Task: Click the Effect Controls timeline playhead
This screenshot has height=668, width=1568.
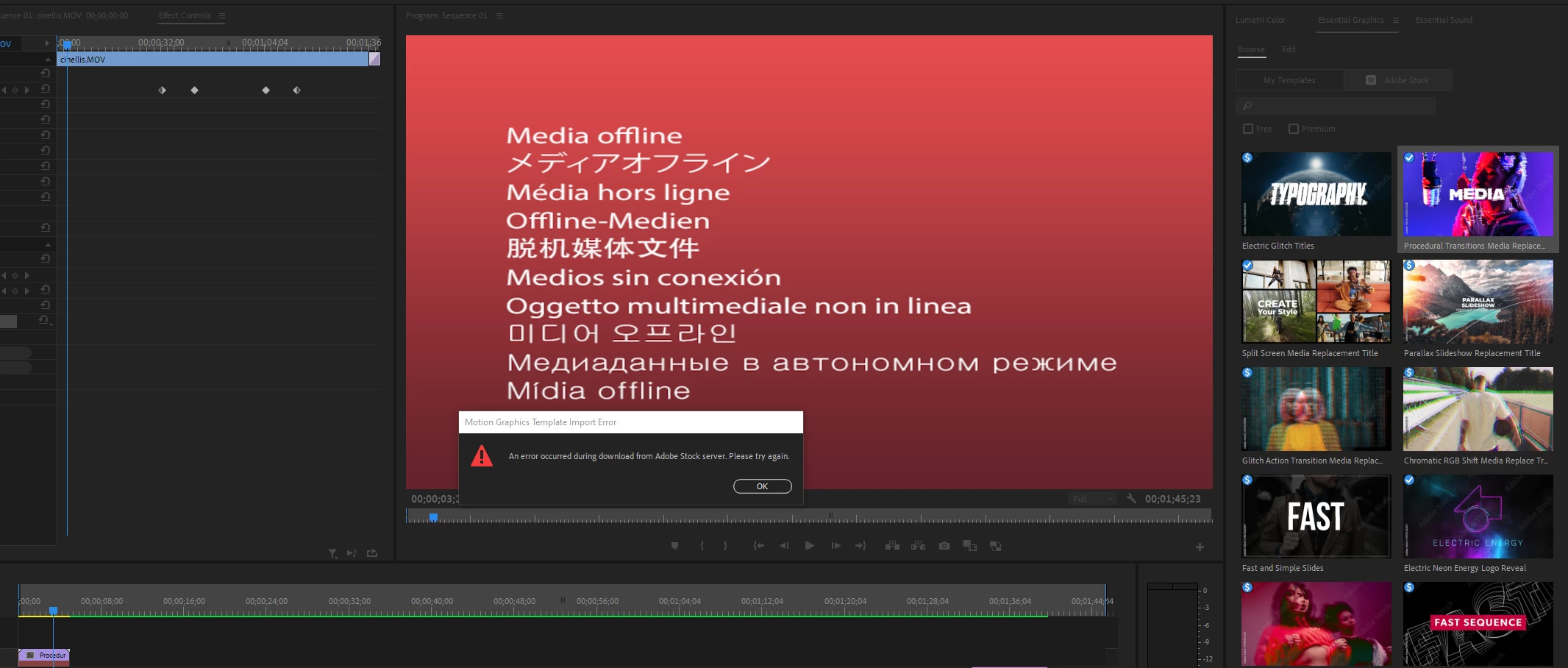Action: [67, 45]
